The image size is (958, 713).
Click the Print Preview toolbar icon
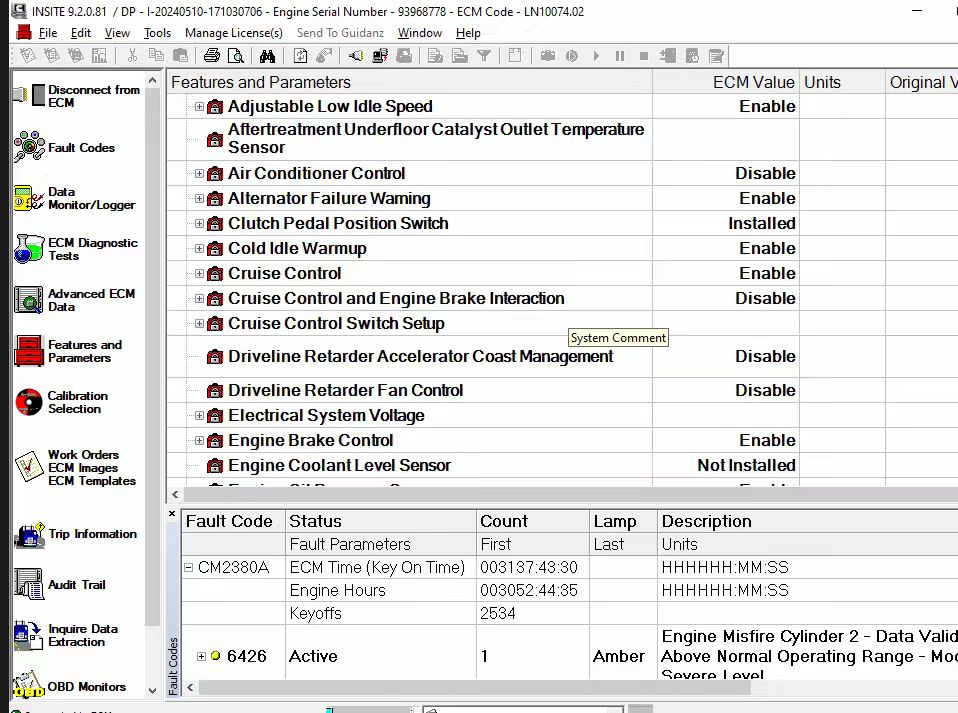click(x=237, y=56)
